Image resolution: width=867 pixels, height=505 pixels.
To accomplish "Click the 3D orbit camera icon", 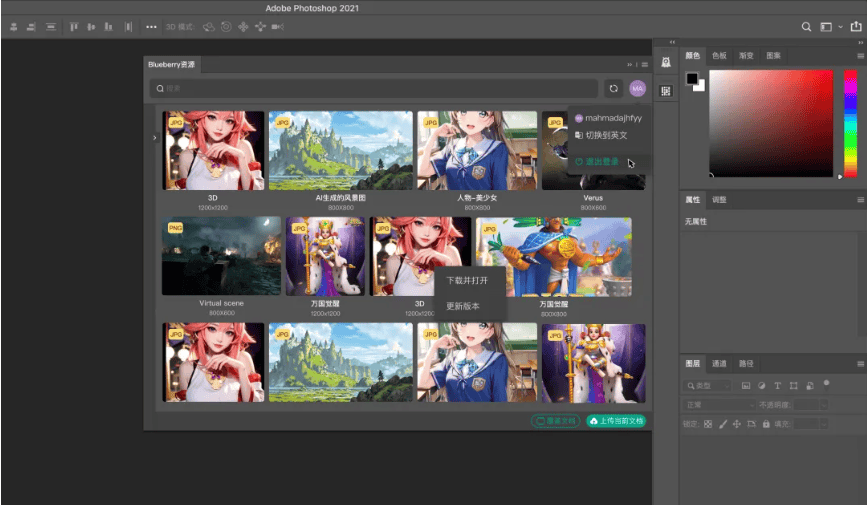I will [208, 27].
